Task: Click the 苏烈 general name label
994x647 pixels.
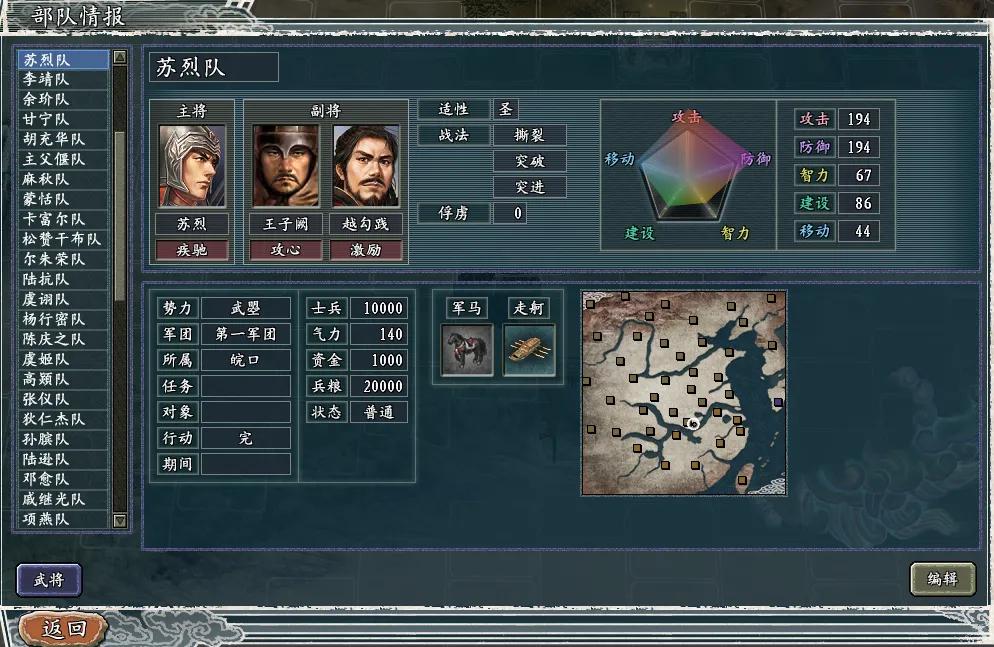Action: pos(192,224)
